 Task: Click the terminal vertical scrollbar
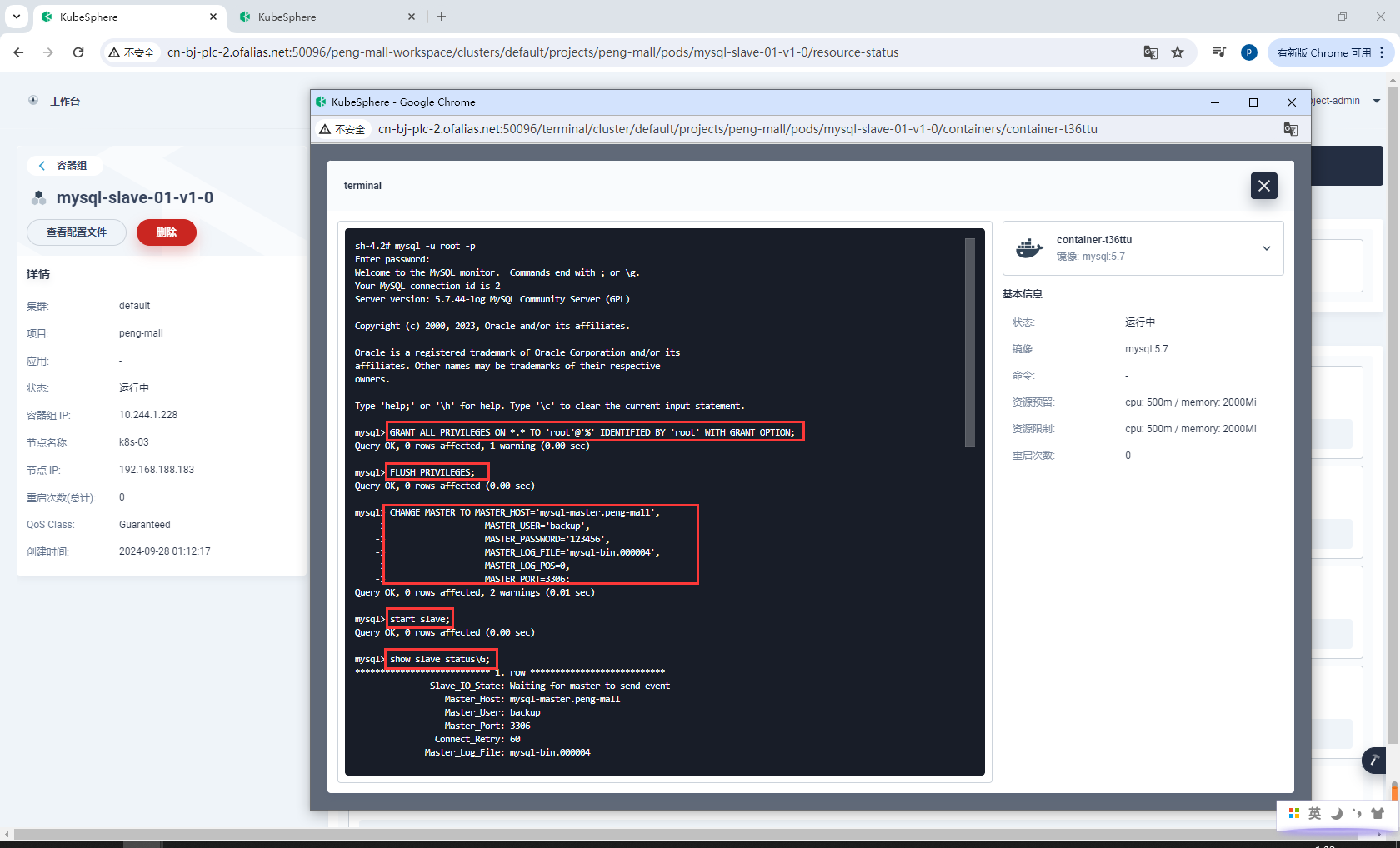point(969,342)
